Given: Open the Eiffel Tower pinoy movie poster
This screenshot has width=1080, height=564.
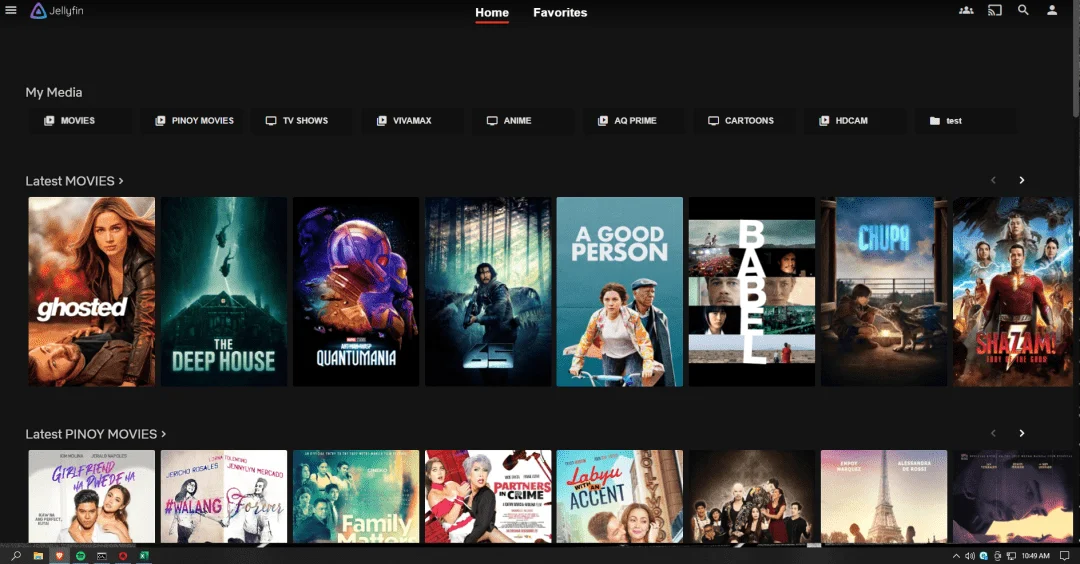Looking at the screenshot, I should [x=884, y=497].
